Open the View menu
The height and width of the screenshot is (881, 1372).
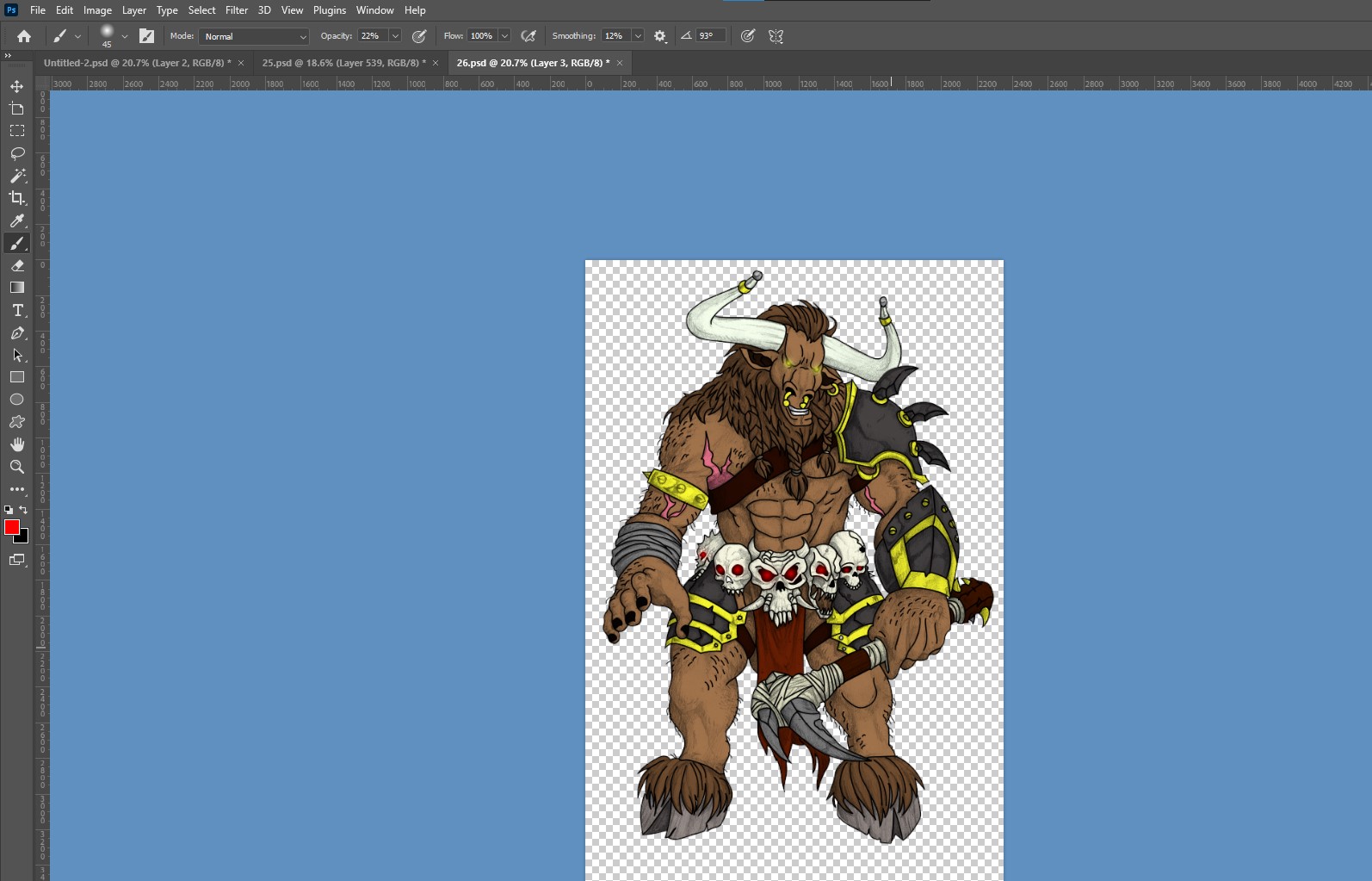coord(292,10)
